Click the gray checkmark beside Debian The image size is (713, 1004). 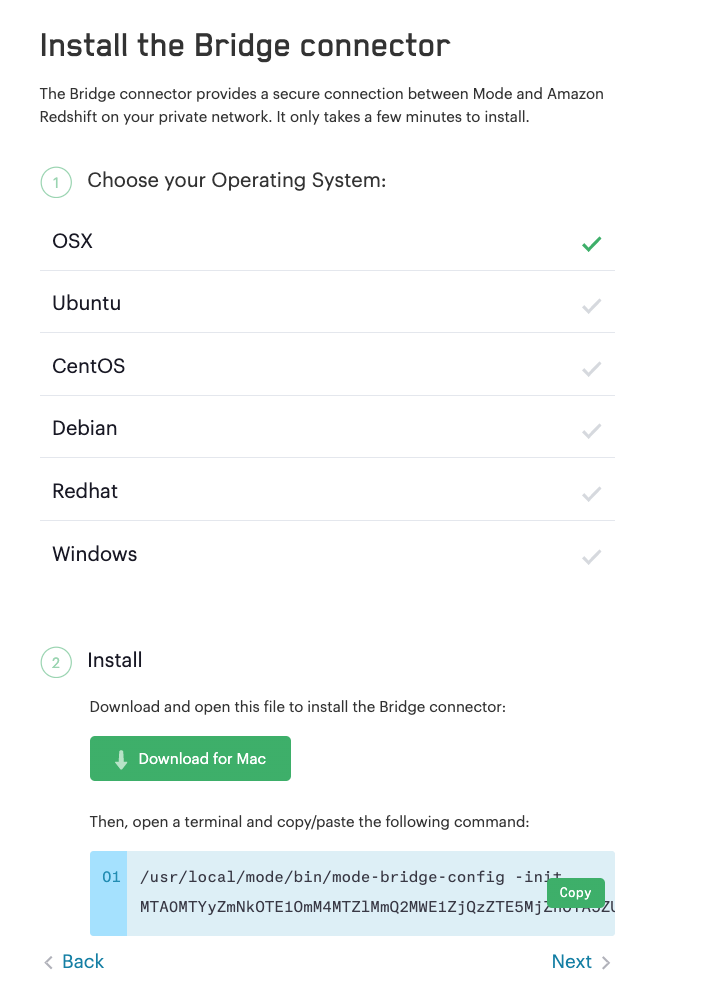coord(591,431)
